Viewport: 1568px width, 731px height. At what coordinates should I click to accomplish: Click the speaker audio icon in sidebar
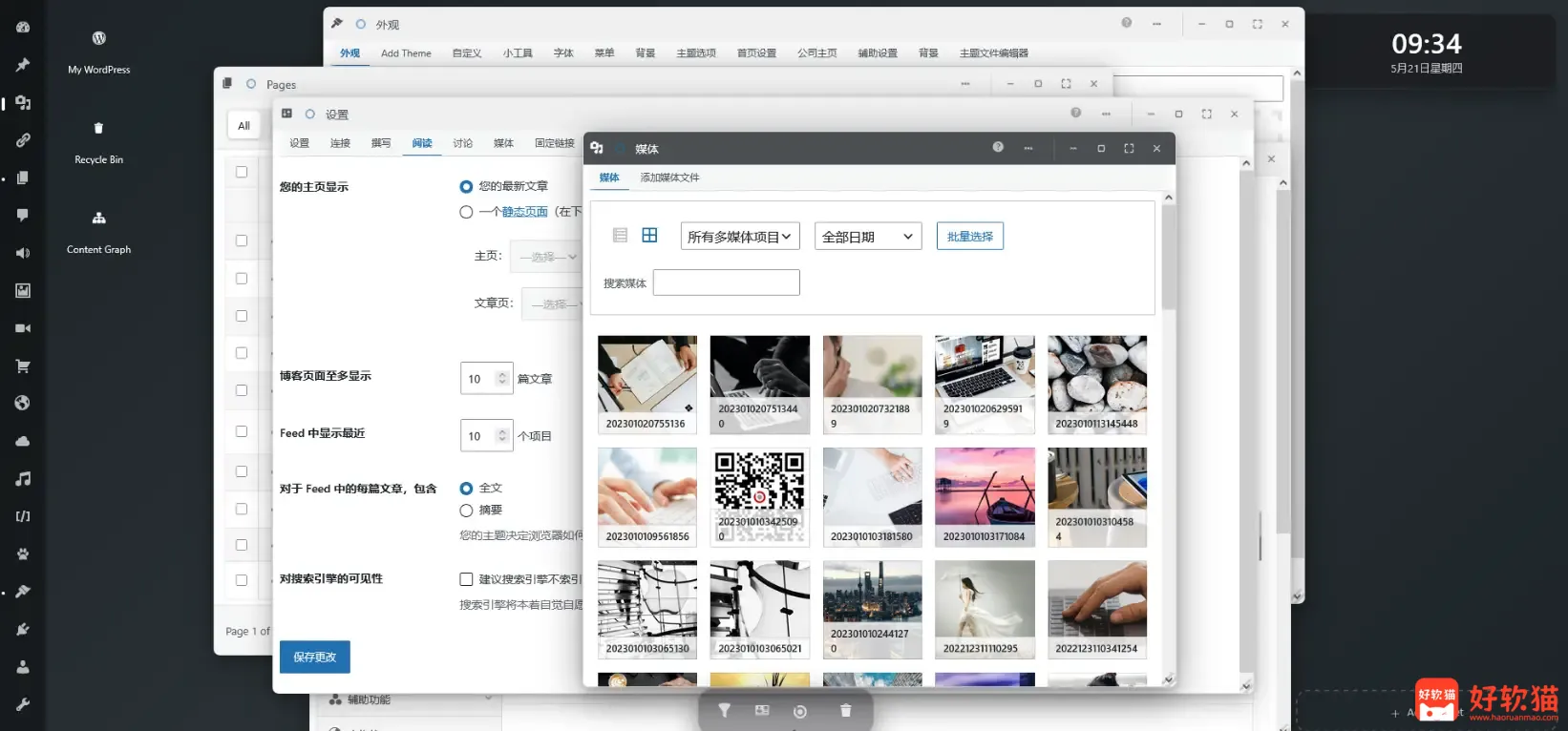point(23,253)
